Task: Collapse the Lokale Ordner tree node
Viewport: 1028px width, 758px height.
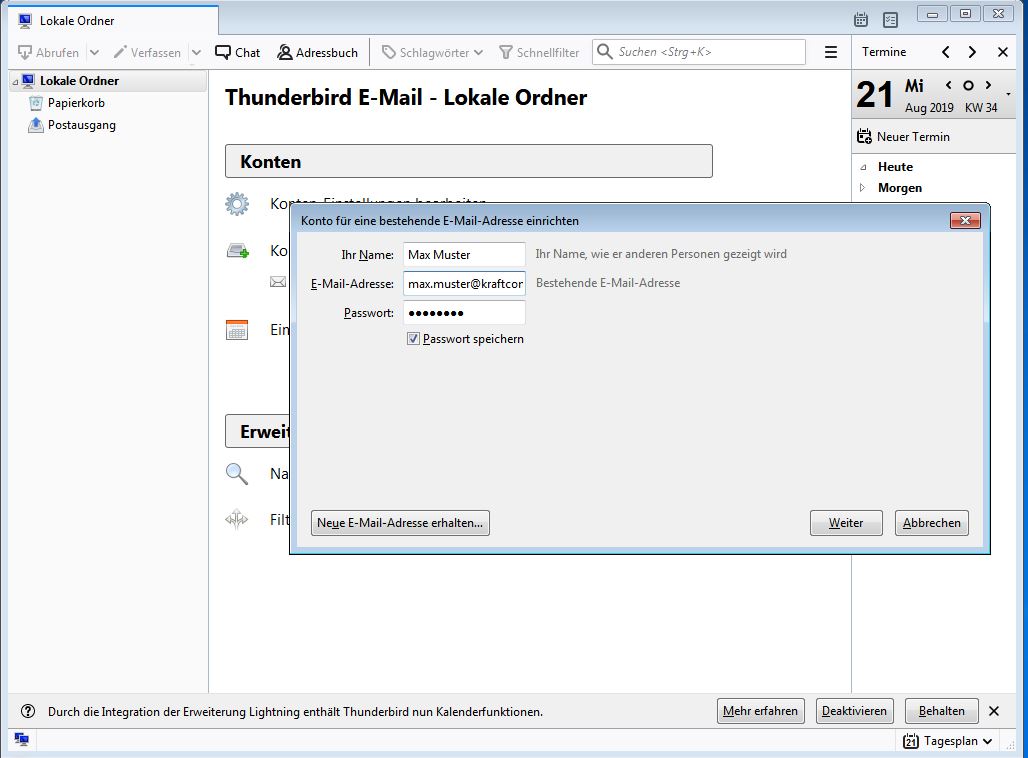Action: tap(15, 82)
